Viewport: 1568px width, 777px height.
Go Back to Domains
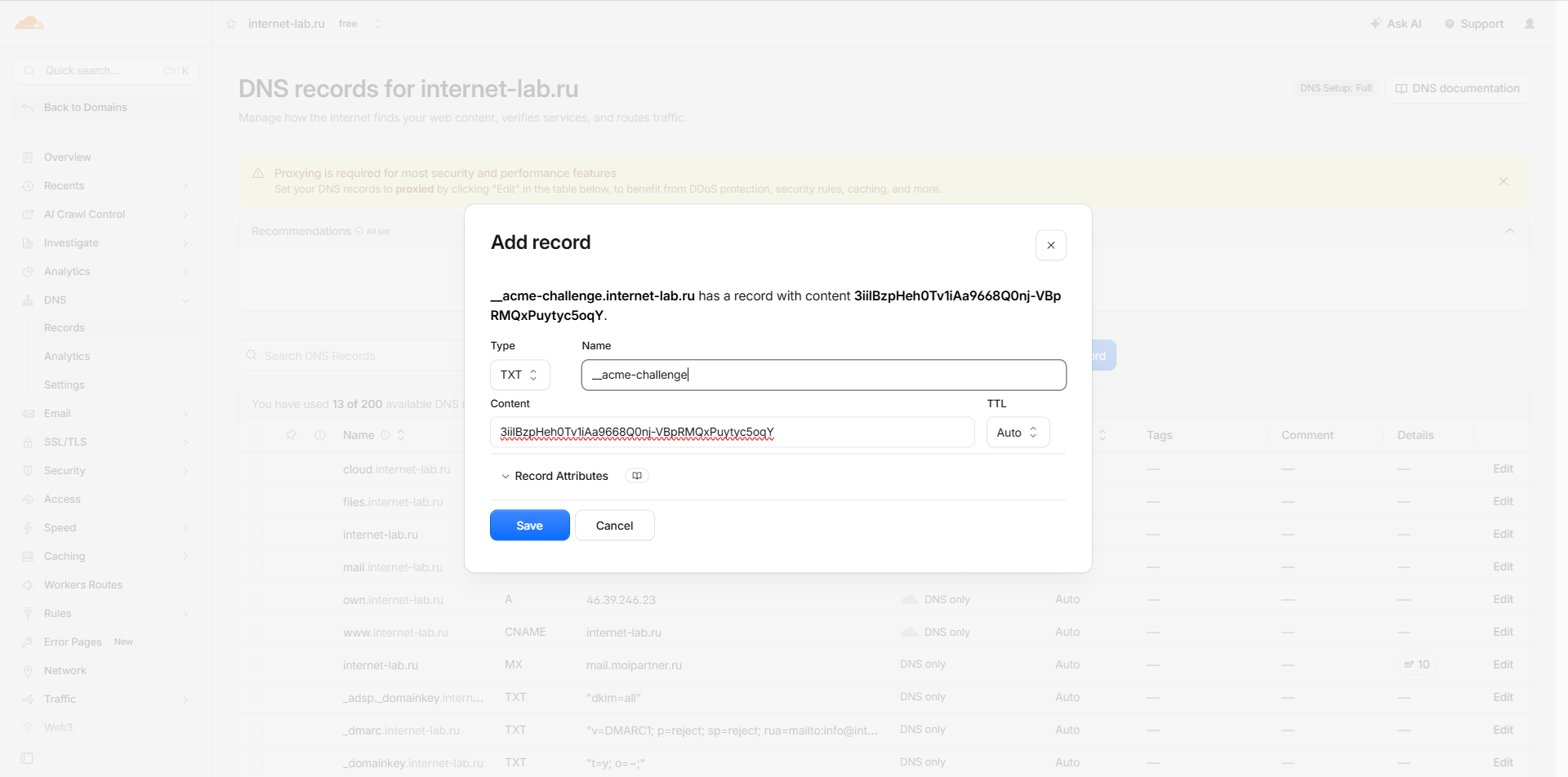pyautogui.click(x=105, y=107)
